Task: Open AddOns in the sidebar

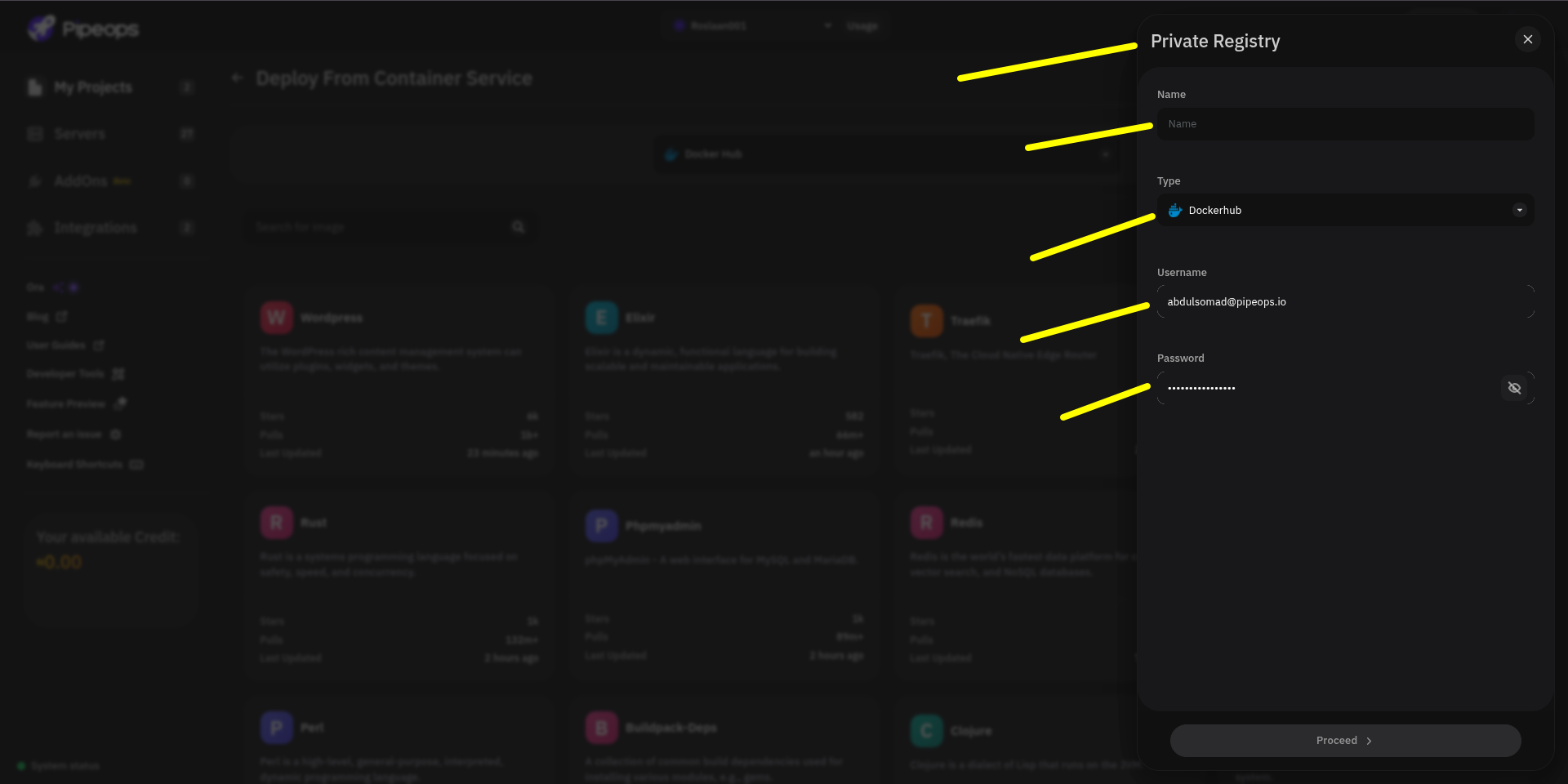Action: 110,180
